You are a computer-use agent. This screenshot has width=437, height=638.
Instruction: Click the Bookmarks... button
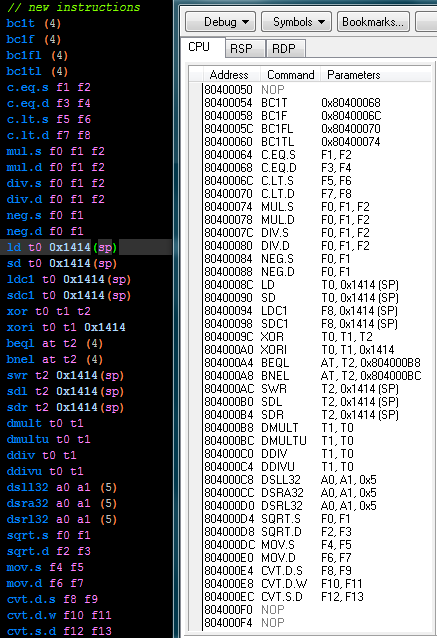point(373,22)
